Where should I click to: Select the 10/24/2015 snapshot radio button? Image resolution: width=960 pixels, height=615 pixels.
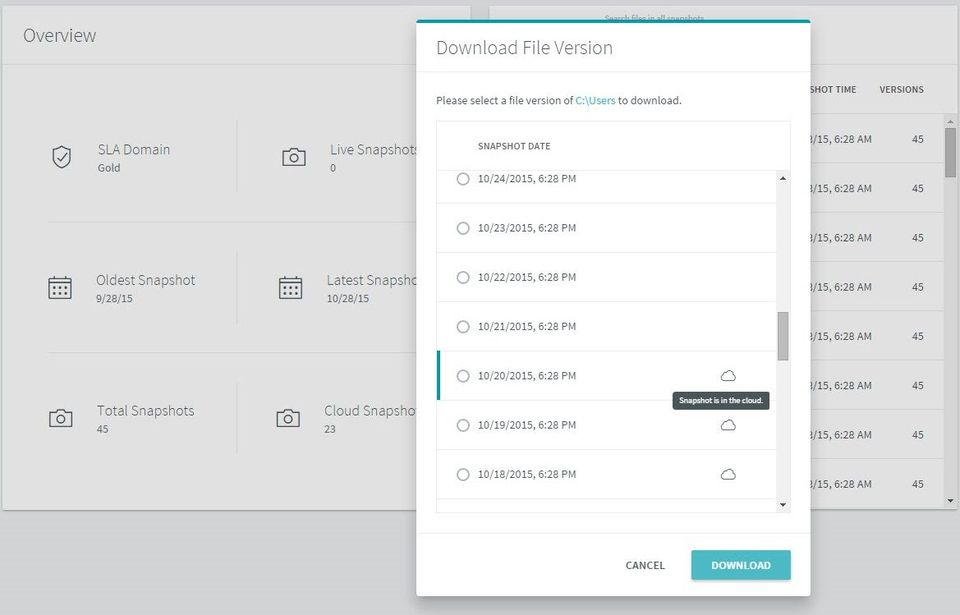[x=463, y=179]
